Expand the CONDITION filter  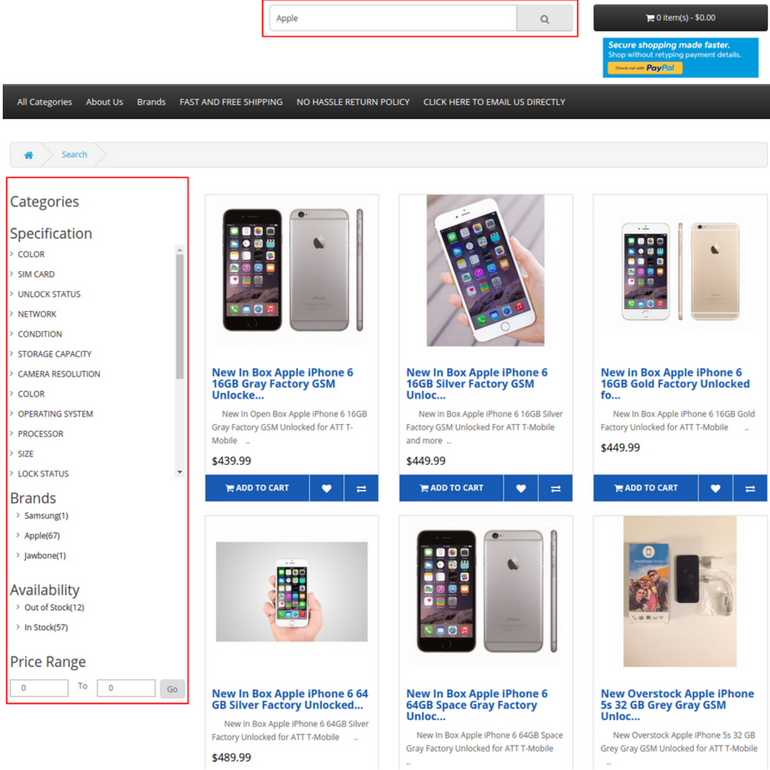click(40, 334)
